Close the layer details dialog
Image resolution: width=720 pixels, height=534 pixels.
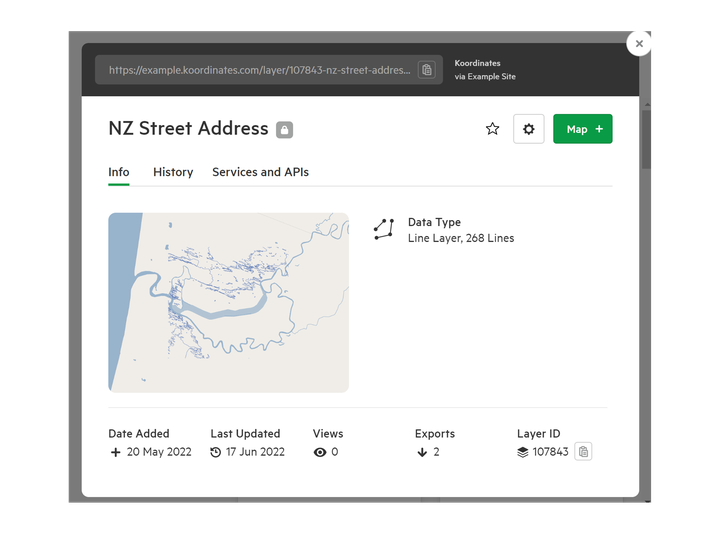639,43
